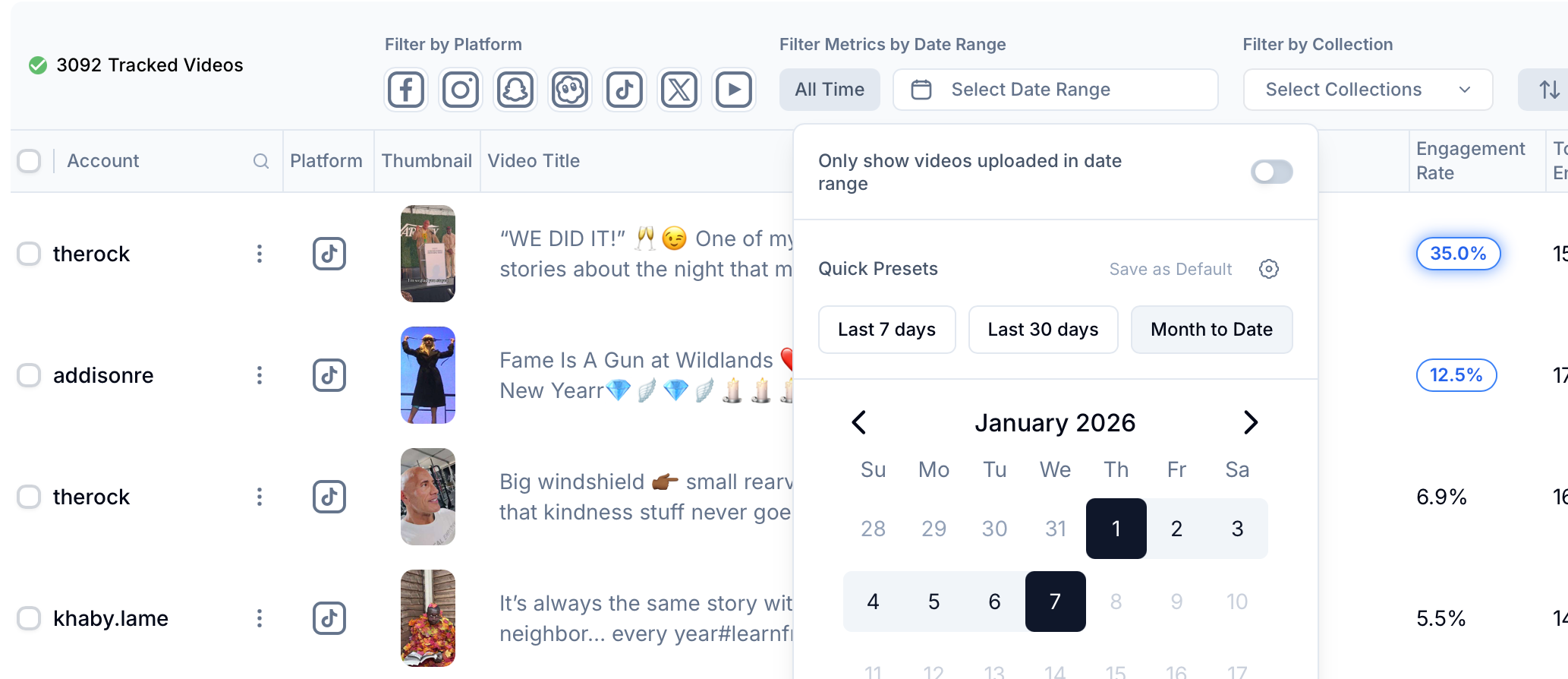This screenshot has height=679, width=1568.
Task: Go to previous month in calendar
Action: pos(859,422)
